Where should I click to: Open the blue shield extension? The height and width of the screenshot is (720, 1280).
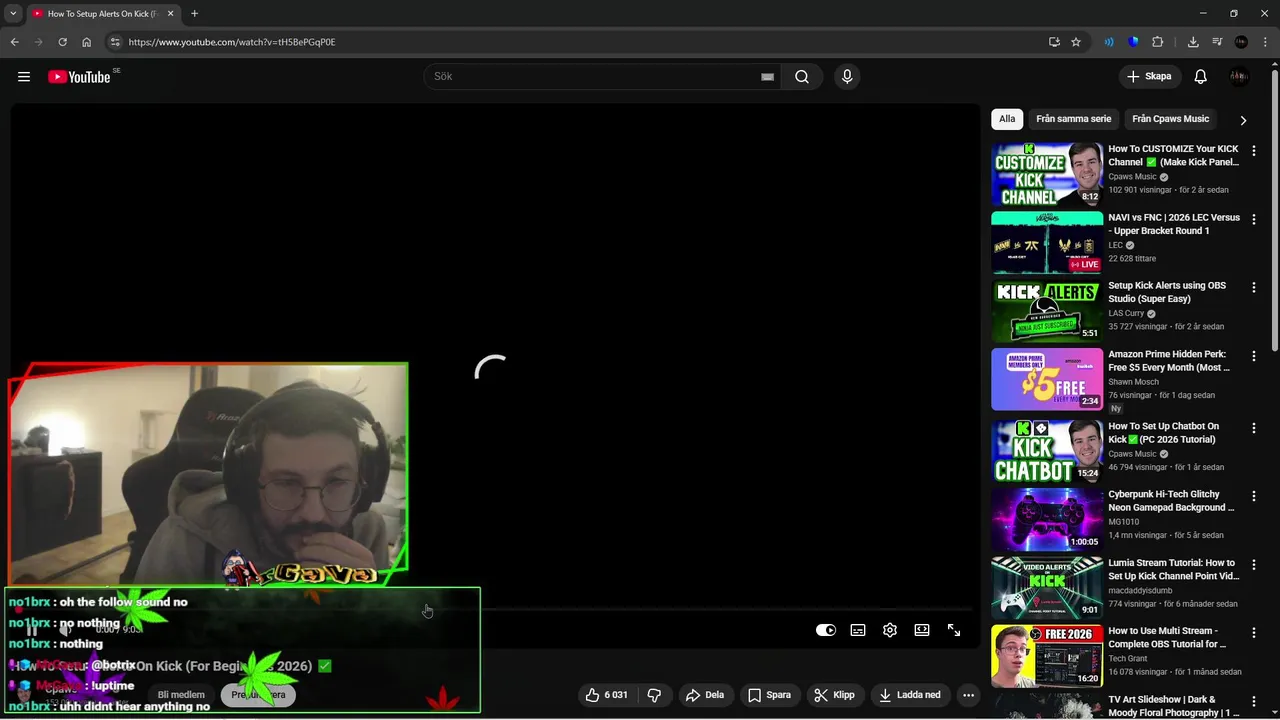(1133, 42)
